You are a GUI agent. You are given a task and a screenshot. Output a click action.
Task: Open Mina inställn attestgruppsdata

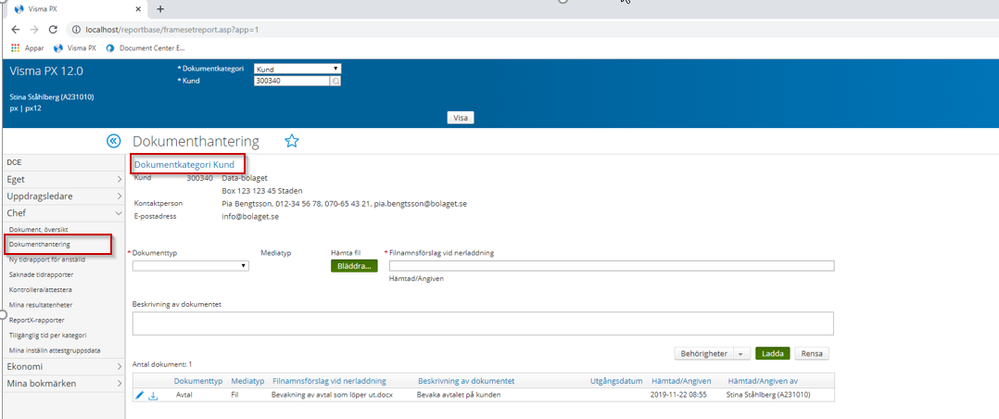click(55, 350)
